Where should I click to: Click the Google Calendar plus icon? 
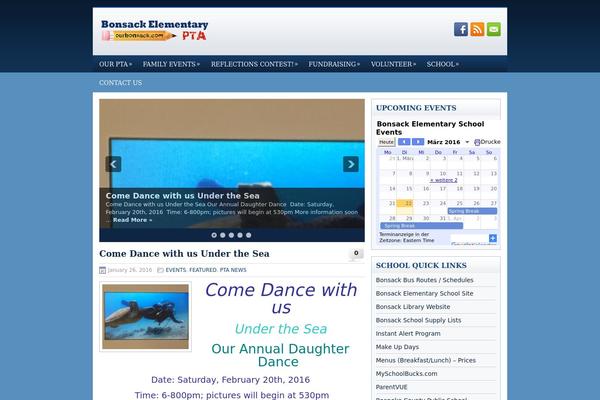tap(493, 238)
